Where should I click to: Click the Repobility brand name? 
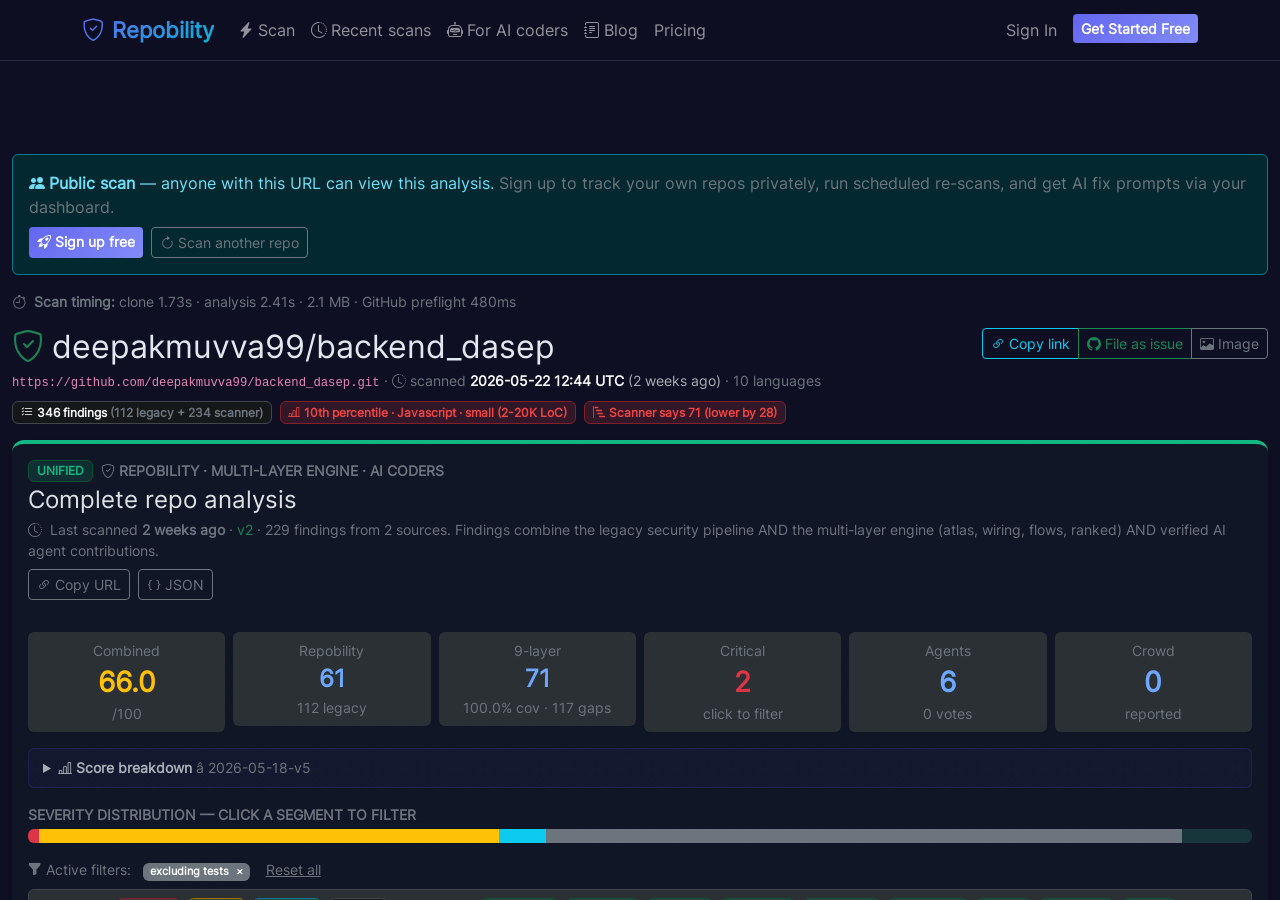pos(163,30)
